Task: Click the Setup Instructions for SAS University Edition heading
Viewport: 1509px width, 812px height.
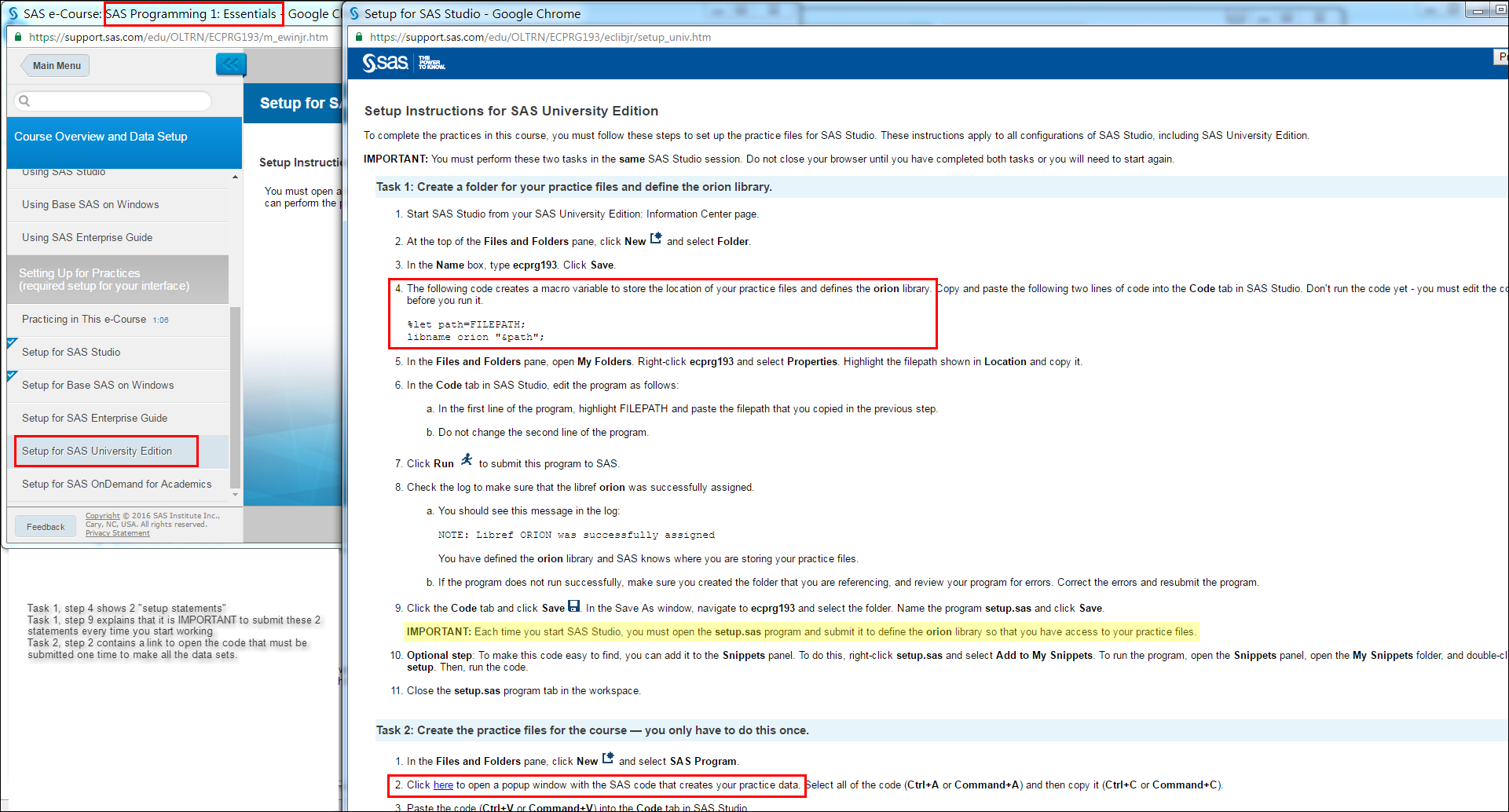Action: 511,112
